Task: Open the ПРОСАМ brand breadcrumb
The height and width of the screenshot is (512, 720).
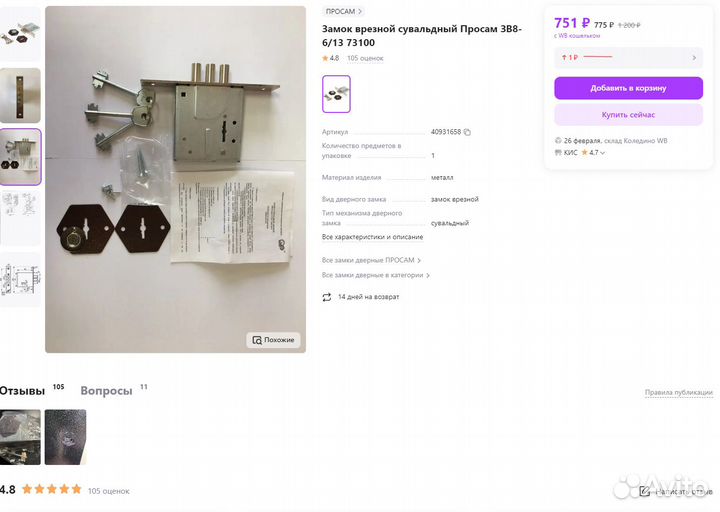Action: 343,11
